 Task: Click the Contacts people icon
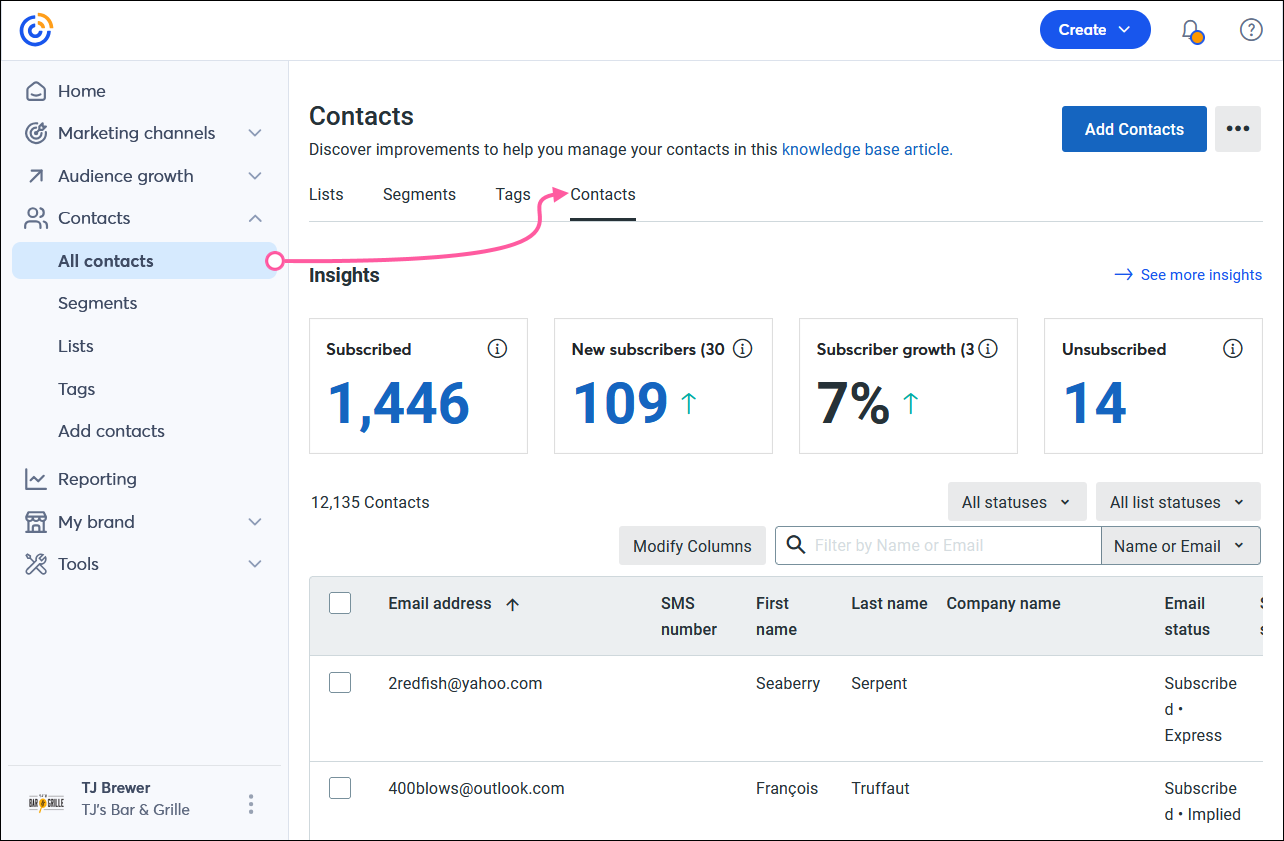coord(36,218)
